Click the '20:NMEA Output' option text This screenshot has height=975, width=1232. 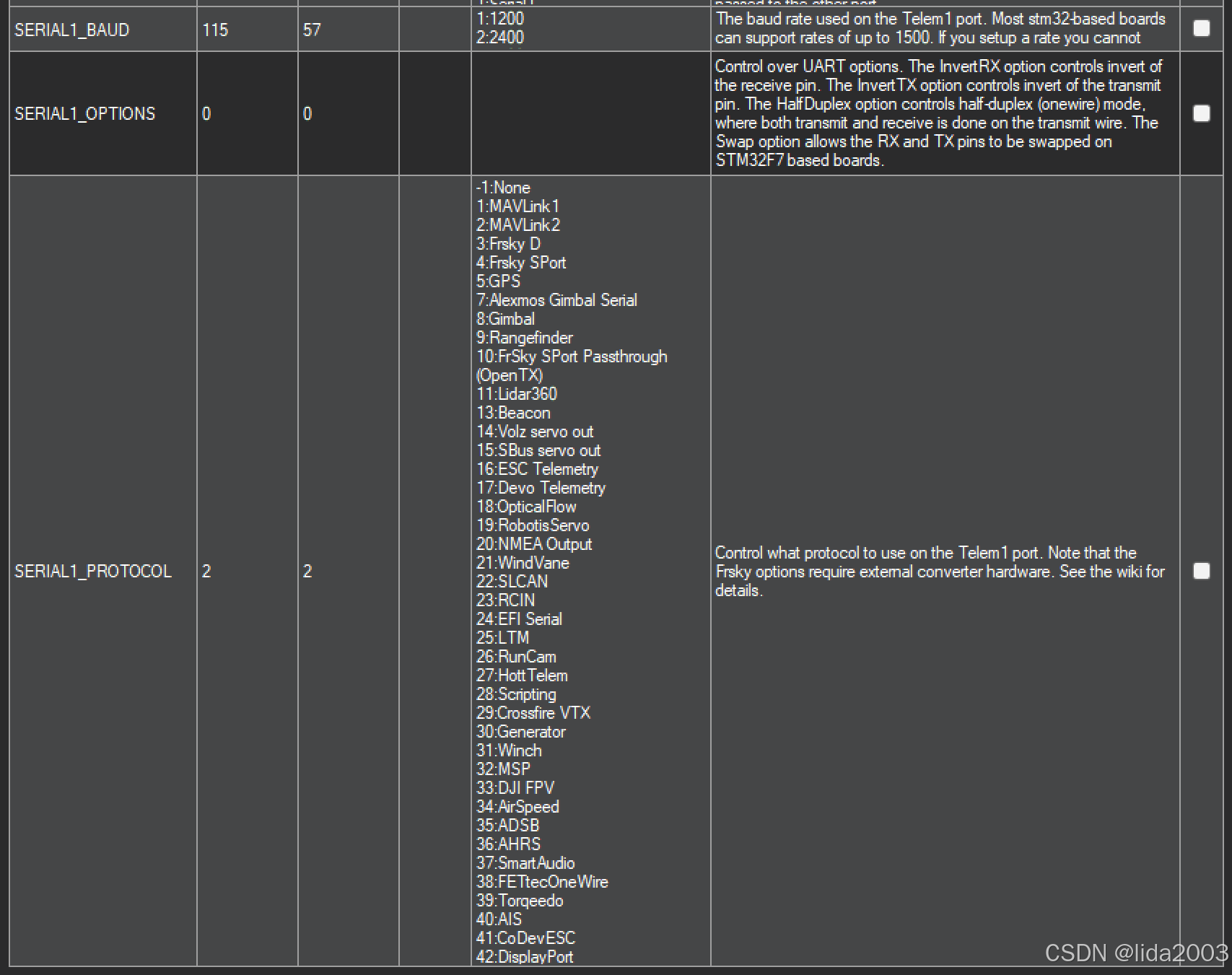tap(534, 544)
